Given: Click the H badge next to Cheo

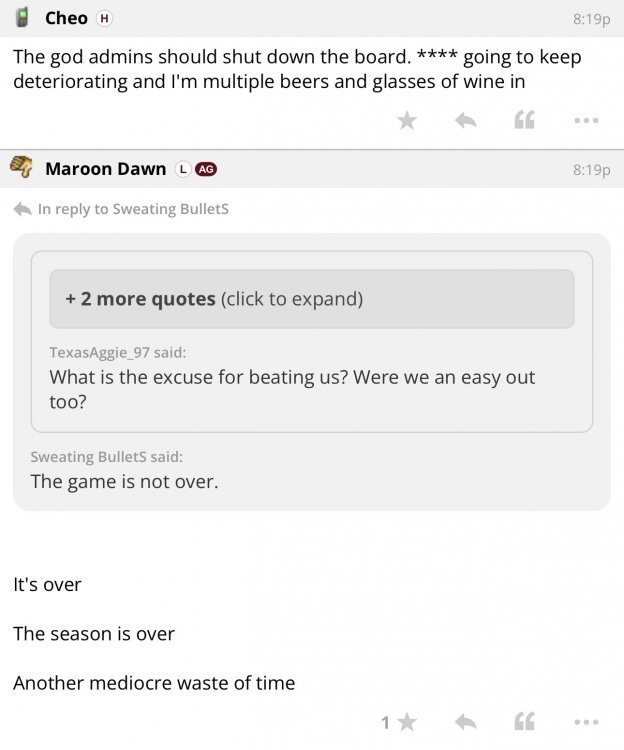Looking at the screenshot, I should click(104, 19).
